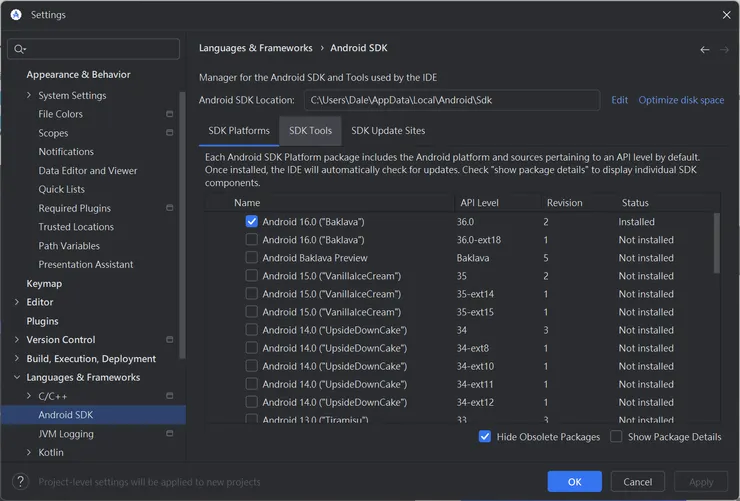Collapse the Languages & Frameworks section

[x=17, y=378]
